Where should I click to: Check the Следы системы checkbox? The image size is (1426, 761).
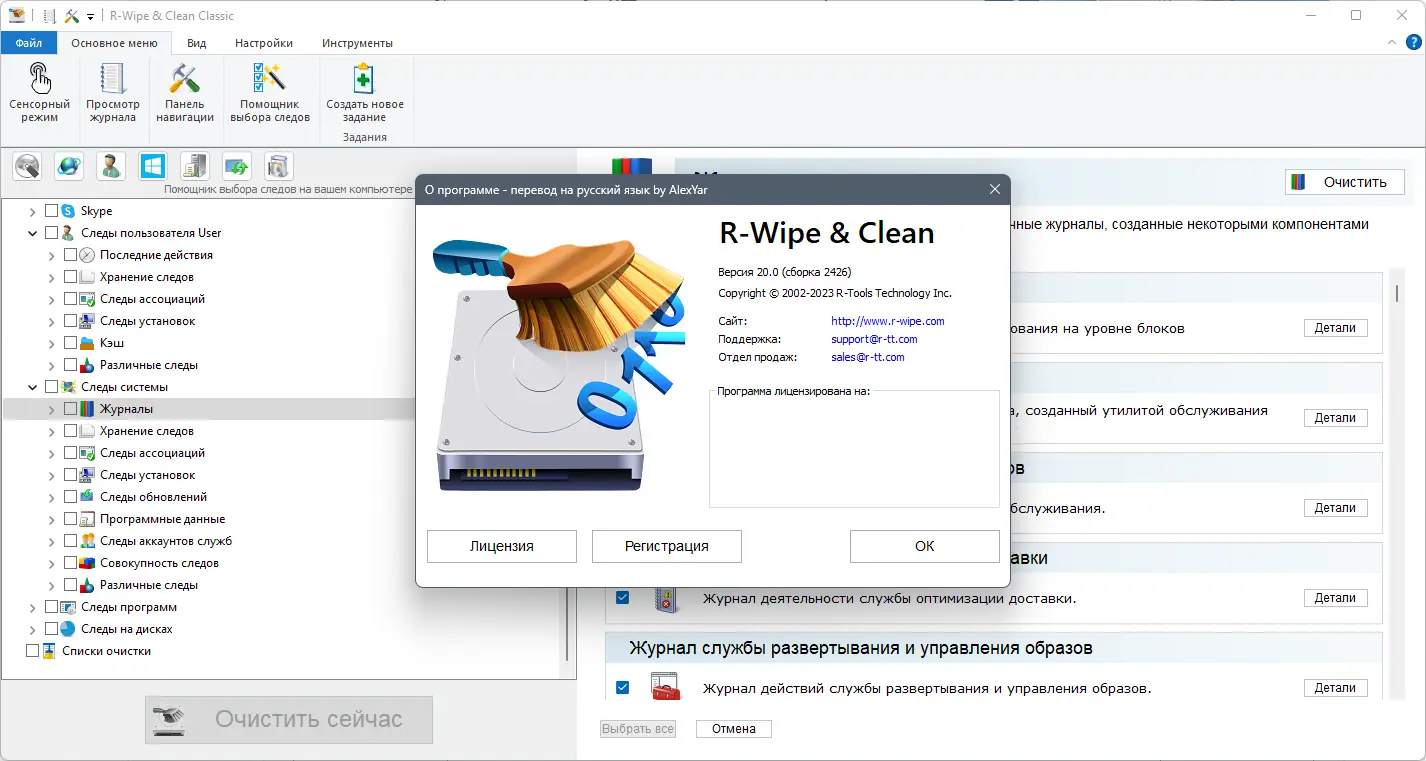point(51,387)
